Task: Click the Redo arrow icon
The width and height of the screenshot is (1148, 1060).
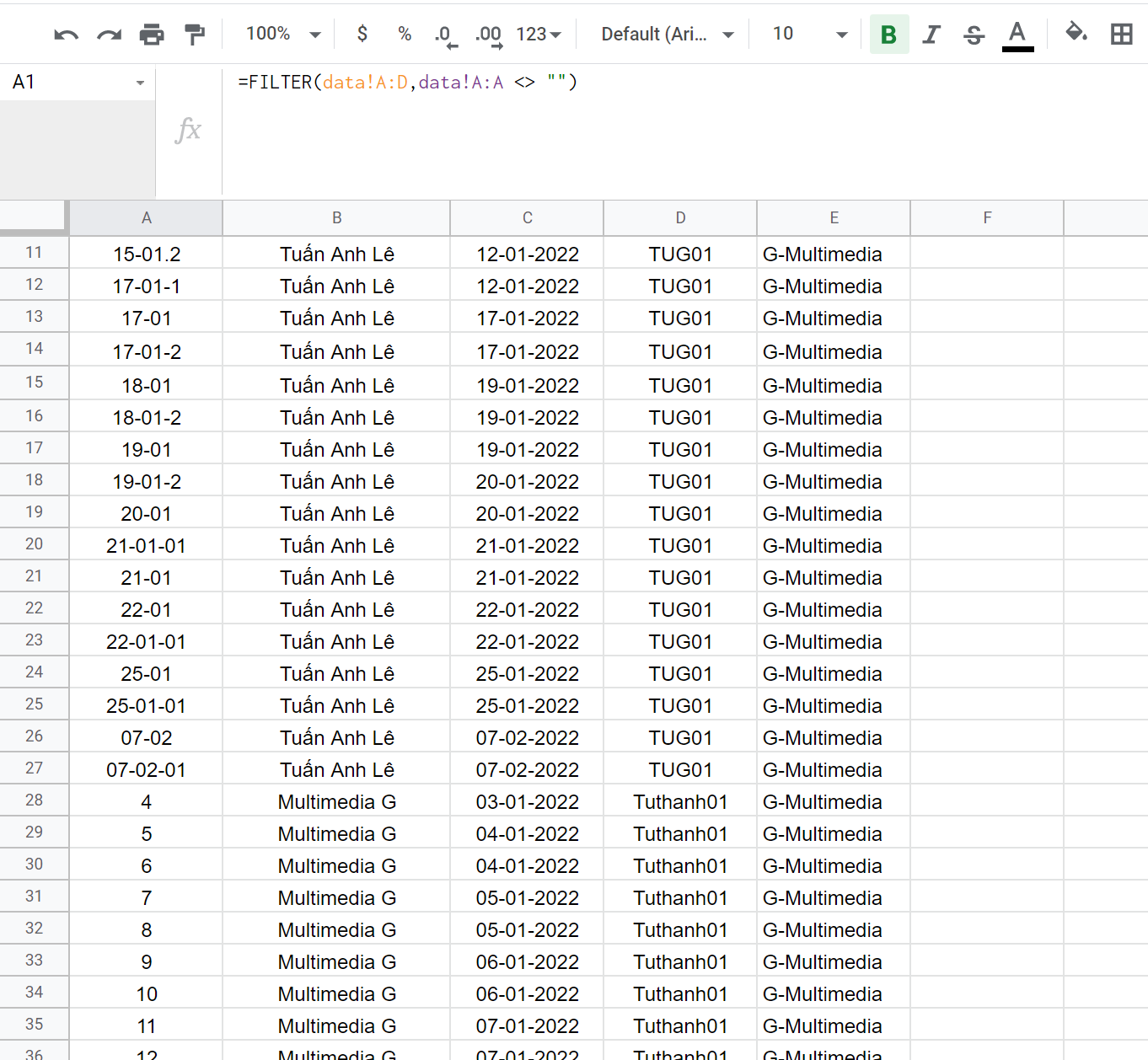Action: [x=109, y=35]
